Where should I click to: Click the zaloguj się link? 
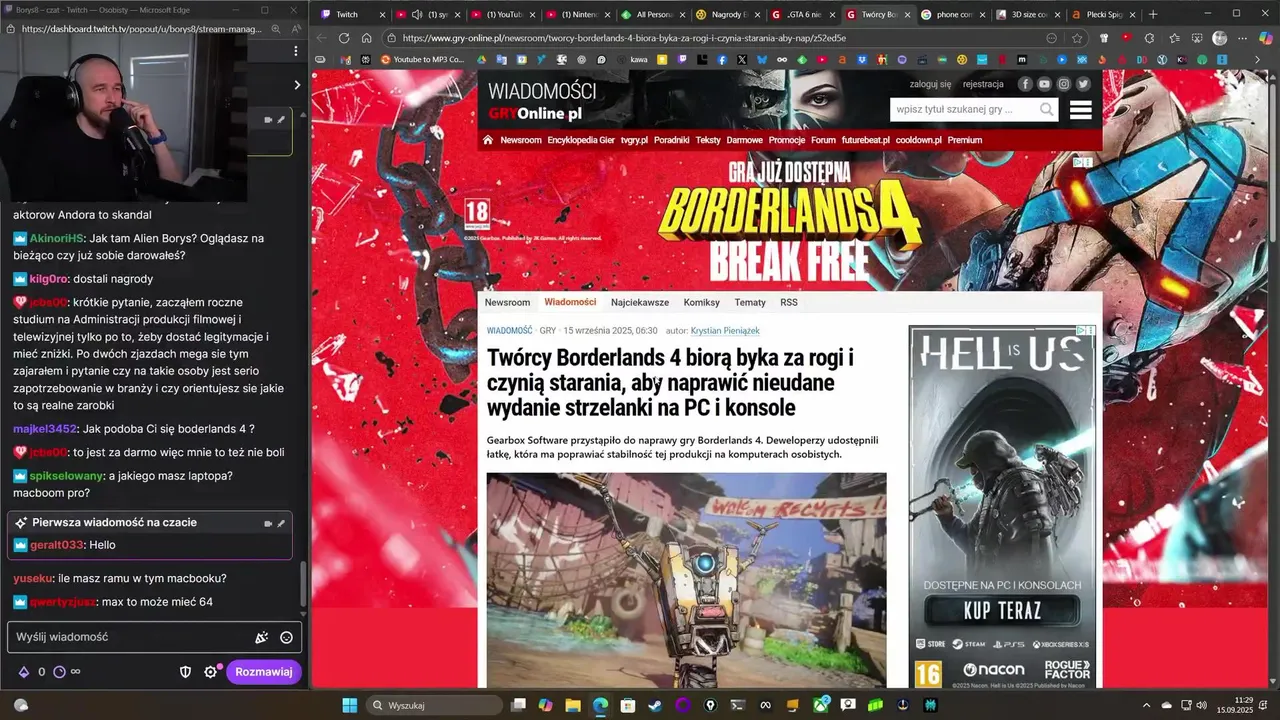tap(930, 85)
